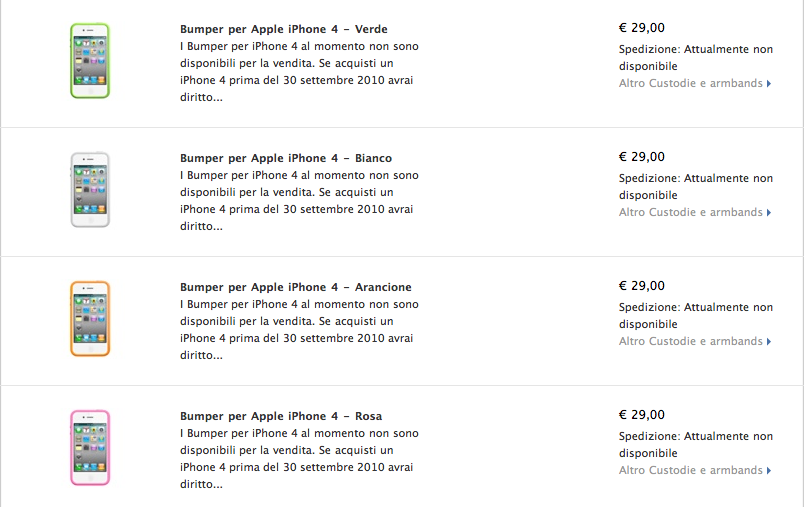Click the € 29,00 price of Rosa bumper

point(641,415)
